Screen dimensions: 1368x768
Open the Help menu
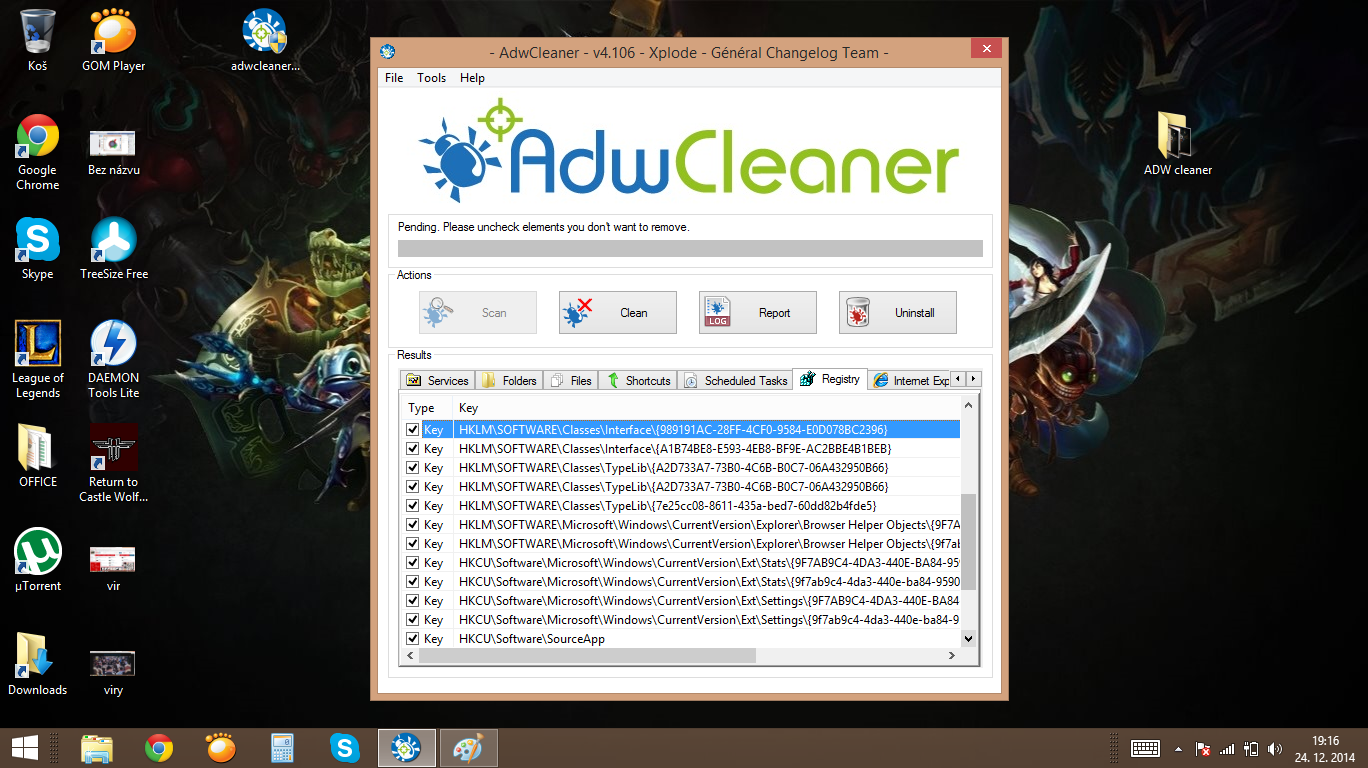pos(472,77)
